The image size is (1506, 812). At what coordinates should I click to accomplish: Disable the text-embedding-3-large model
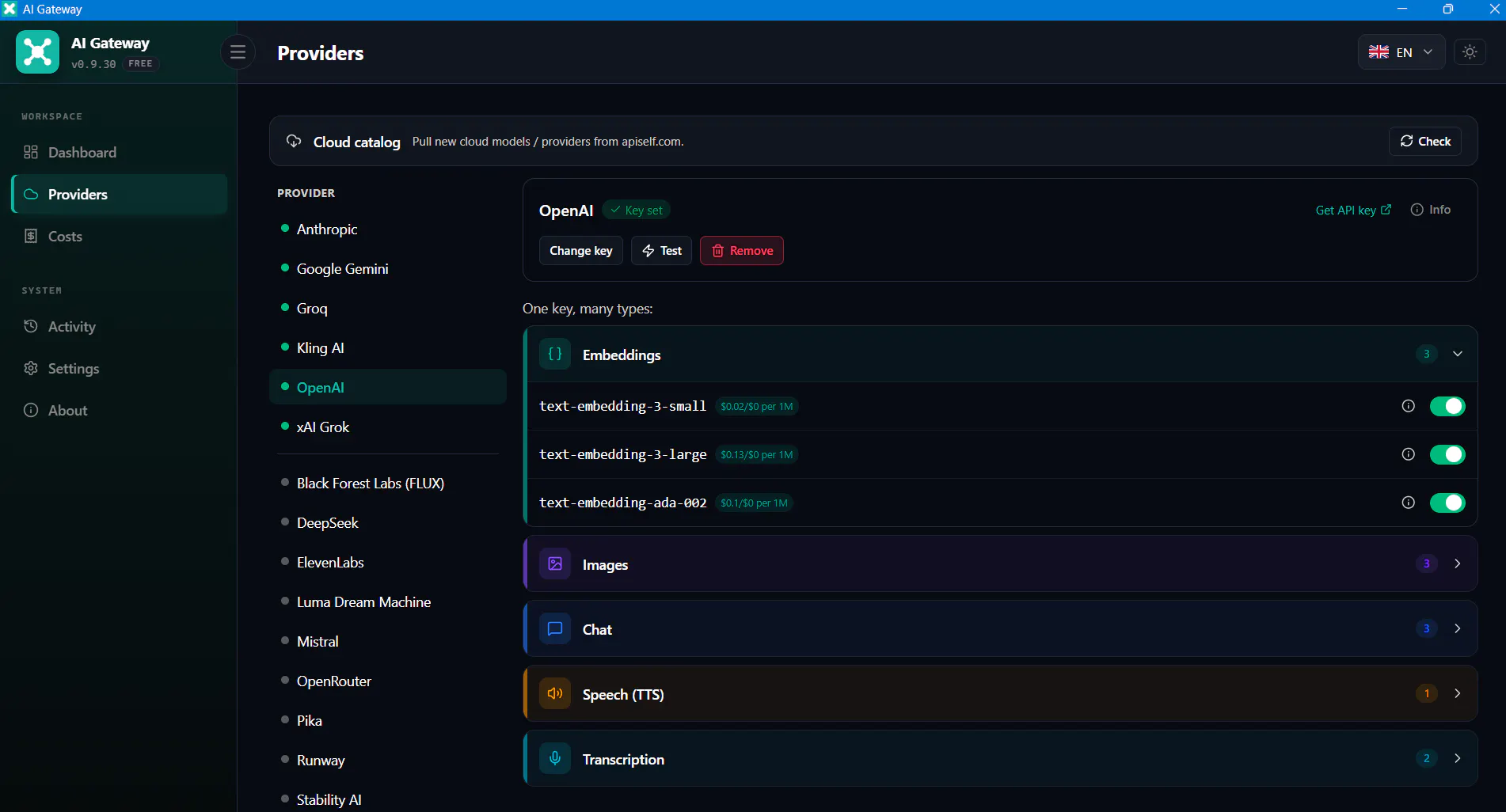(1447, 454)
